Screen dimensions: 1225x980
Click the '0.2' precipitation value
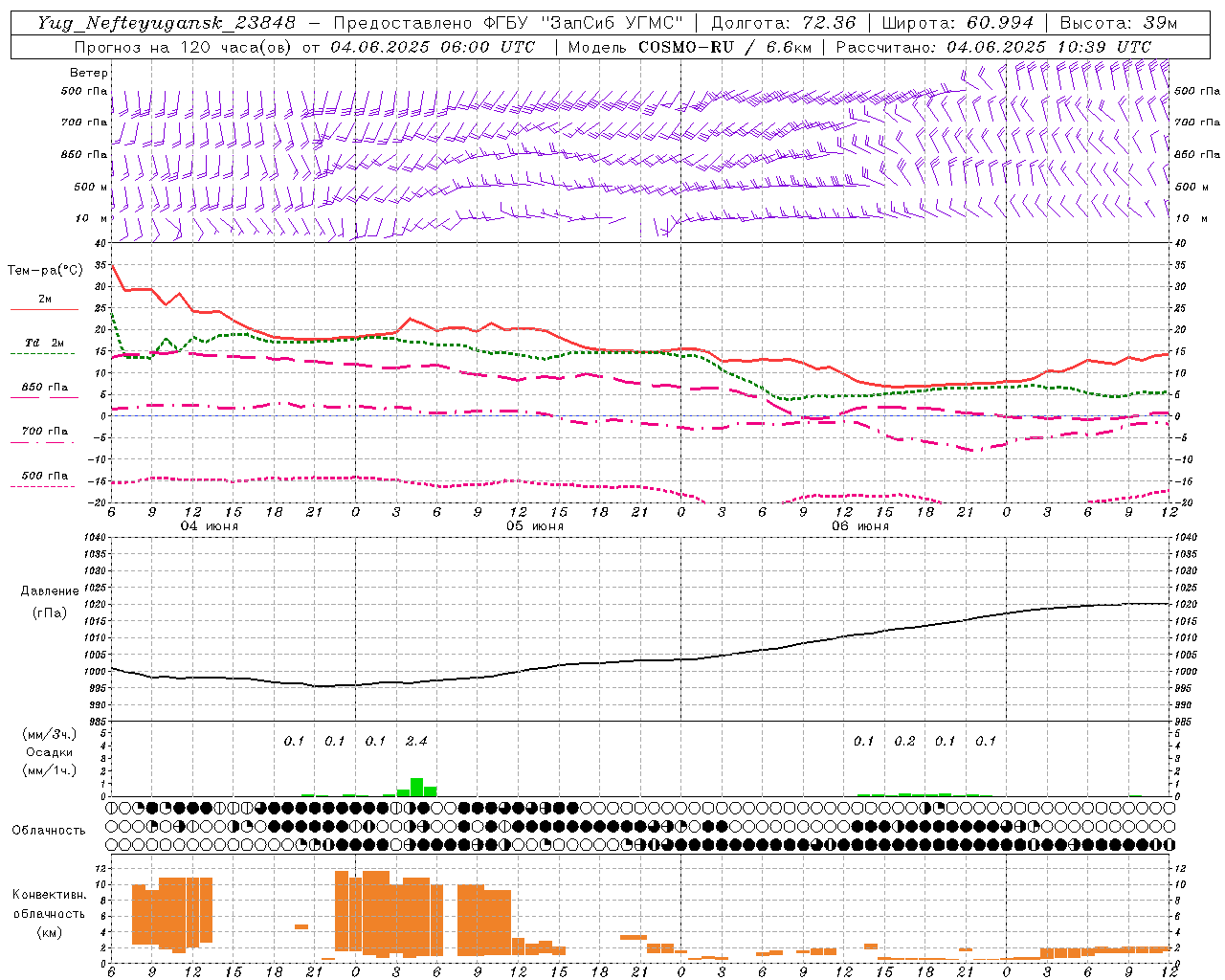pos(904,741)
